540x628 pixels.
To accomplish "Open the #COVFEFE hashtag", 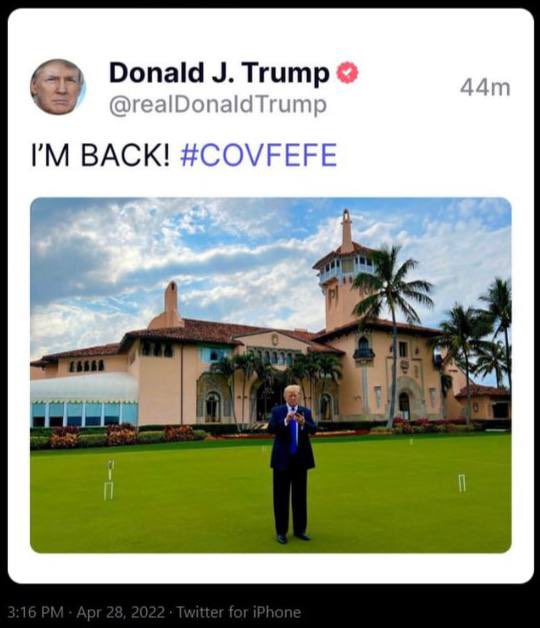I will pos(259,155).
